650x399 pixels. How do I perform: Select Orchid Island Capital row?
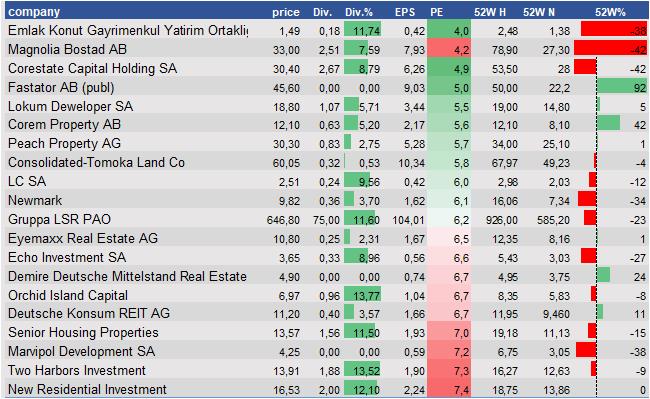point(326,295)
